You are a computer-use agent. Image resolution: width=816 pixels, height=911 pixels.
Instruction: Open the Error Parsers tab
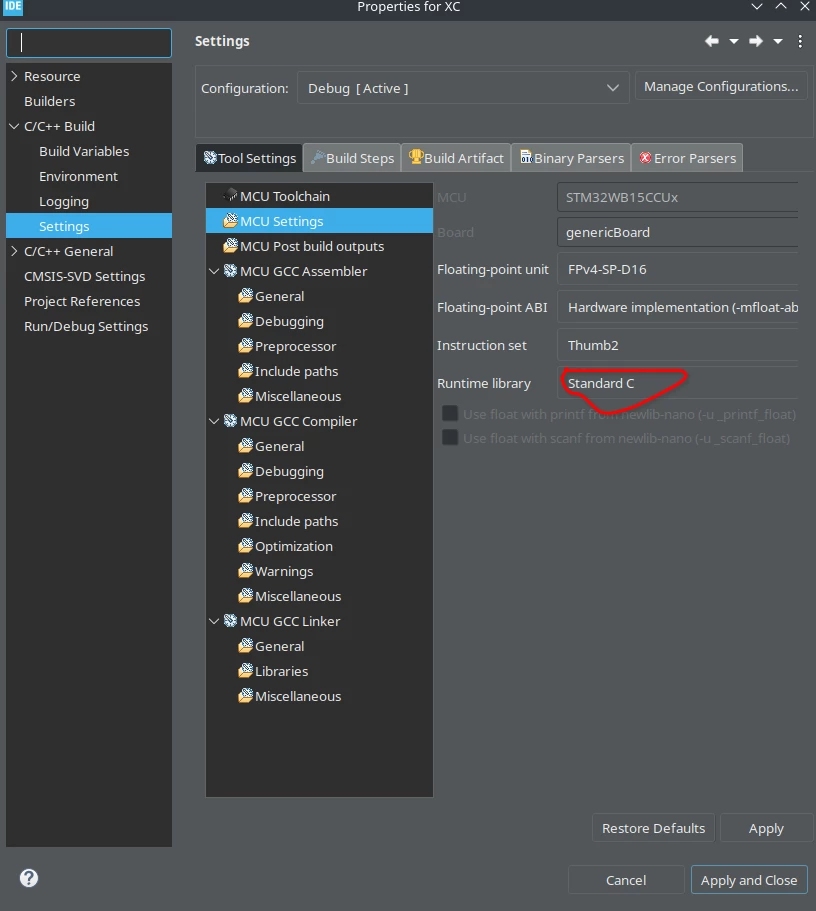click(x=687, y=158)
